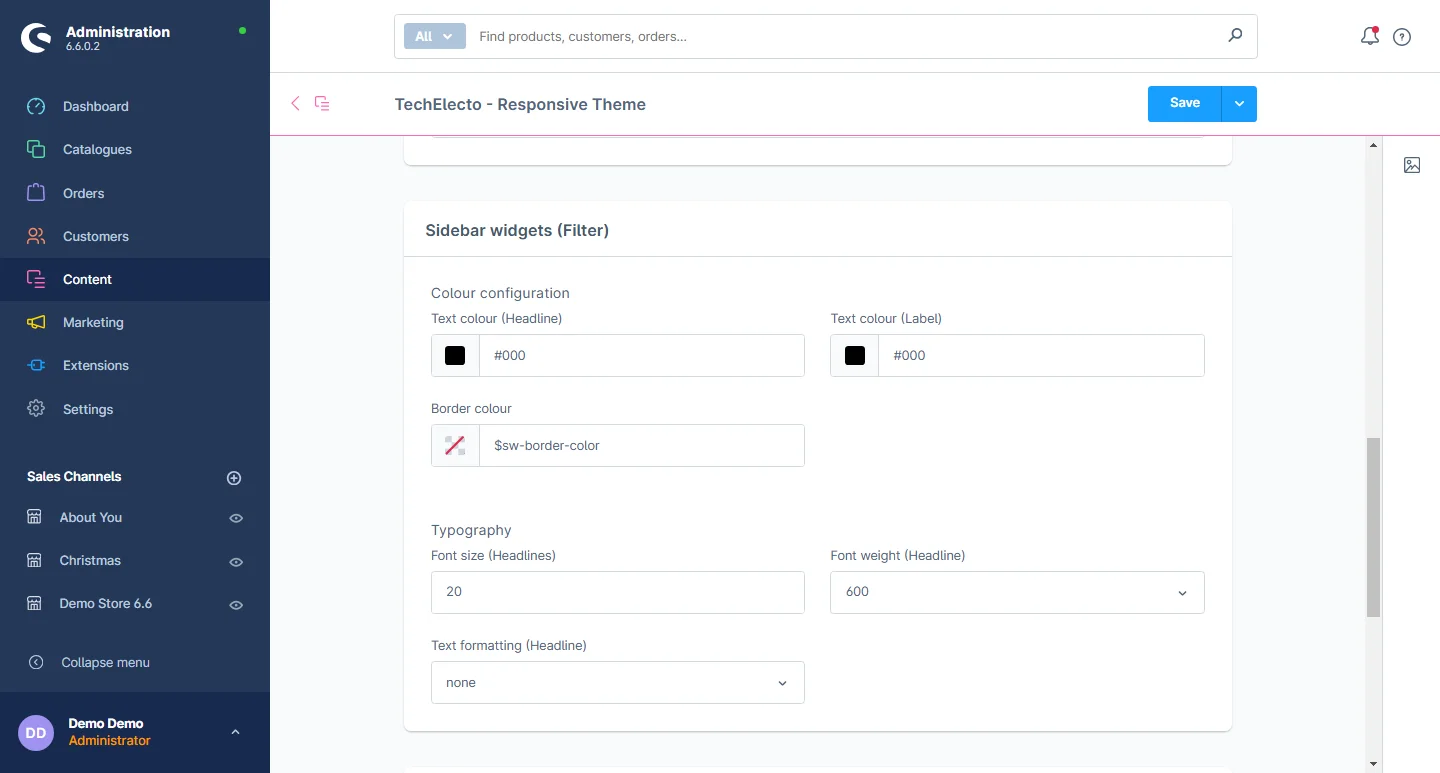Image resolution: width=1440 pixels, height=773 pixels.
Task: Open the help question mark icon
Action: tap(1402, 37)
